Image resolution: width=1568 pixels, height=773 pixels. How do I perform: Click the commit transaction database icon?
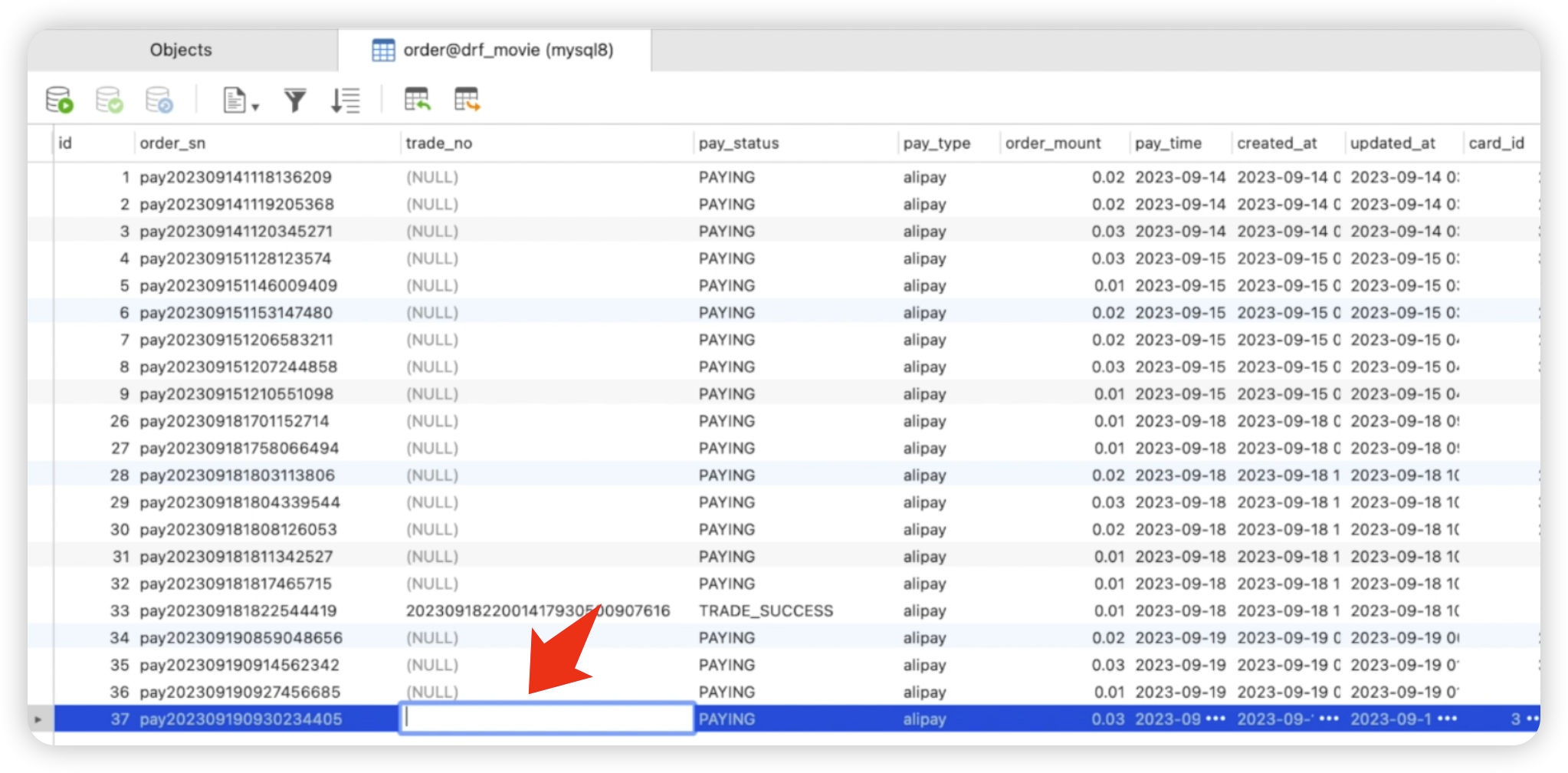pos(110,100)
